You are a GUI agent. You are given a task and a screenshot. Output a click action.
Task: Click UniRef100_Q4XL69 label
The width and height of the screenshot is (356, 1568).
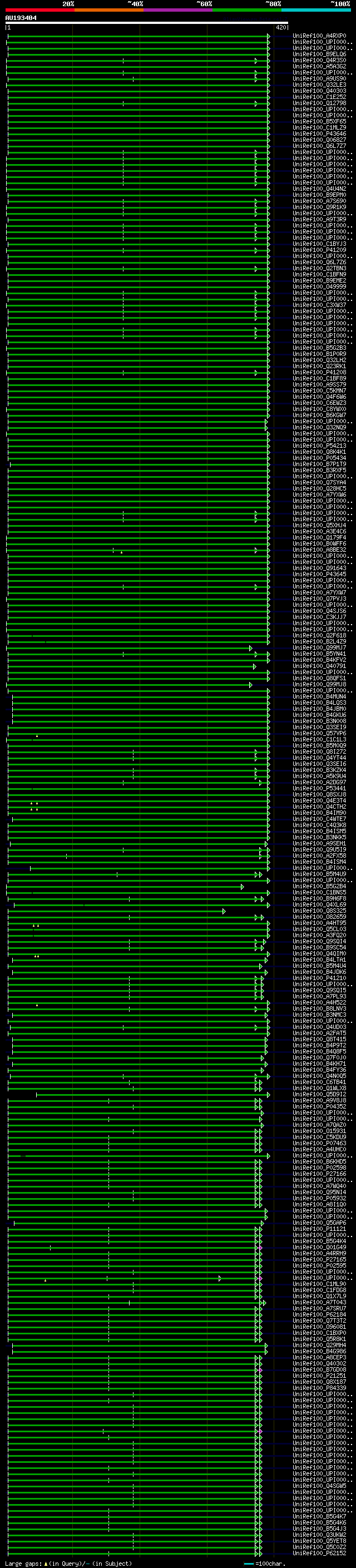coord(319,904)
